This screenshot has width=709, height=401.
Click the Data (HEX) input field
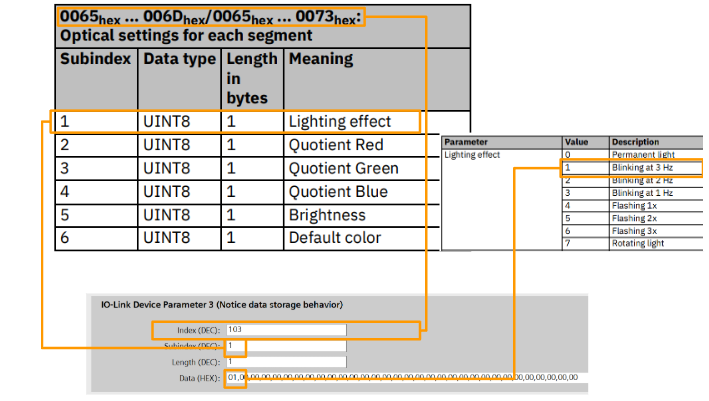point(400,377)
